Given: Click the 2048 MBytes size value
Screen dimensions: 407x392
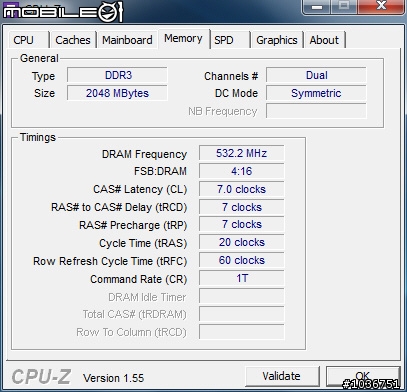Looking at the screenshot, I should 117,93.
